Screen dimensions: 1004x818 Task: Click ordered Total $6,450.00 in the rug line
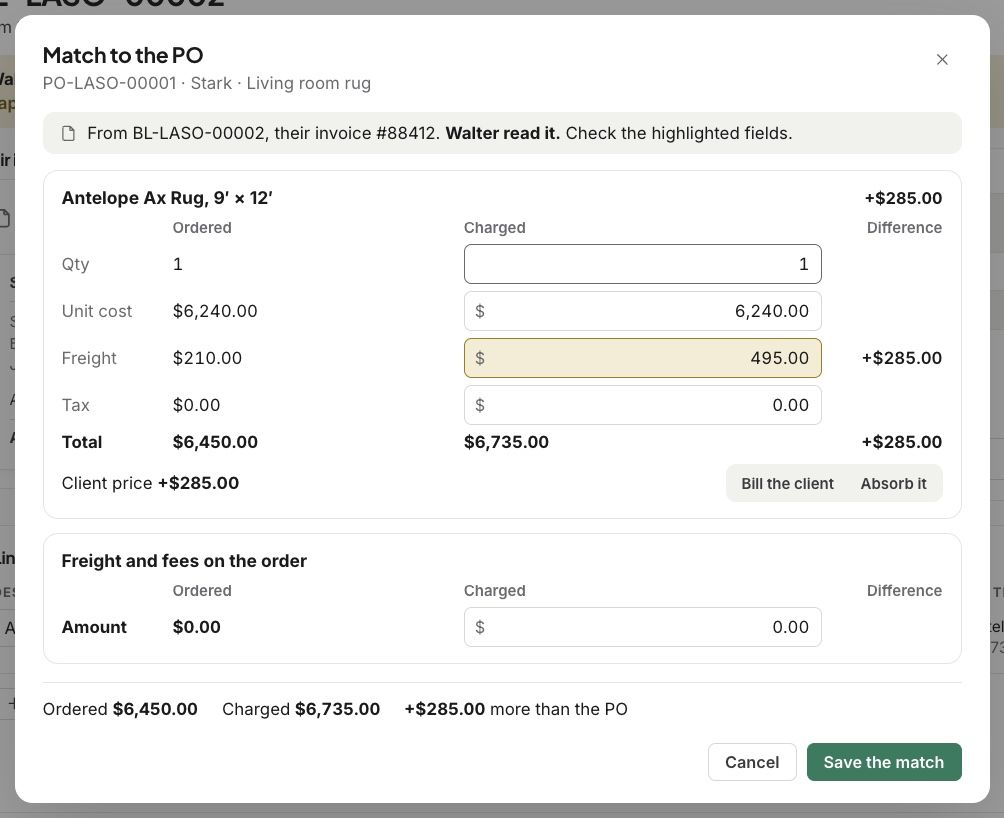coord(215,442)
